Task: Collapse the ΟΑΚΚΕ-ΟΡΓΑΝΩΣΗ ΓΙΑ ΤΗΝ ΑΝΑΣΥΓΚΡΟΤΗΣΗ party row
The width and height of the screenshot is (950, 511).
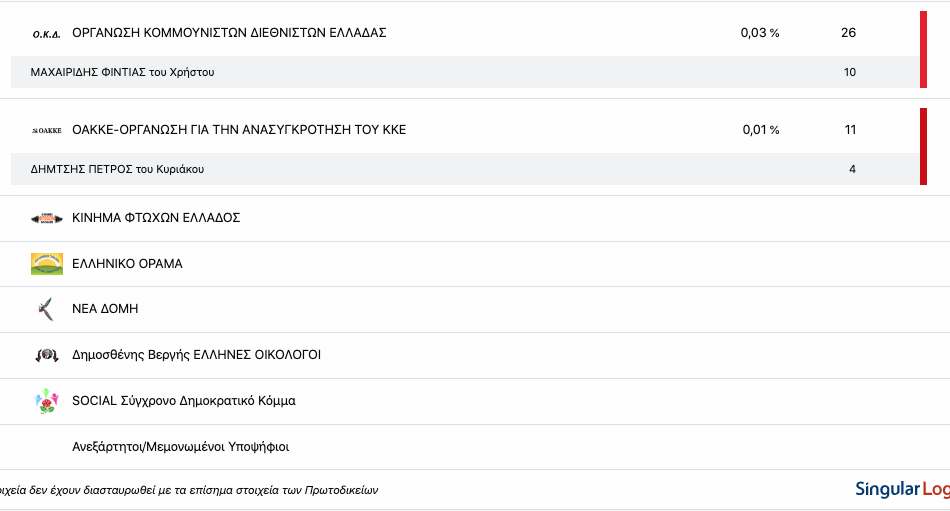Action: 459,130
